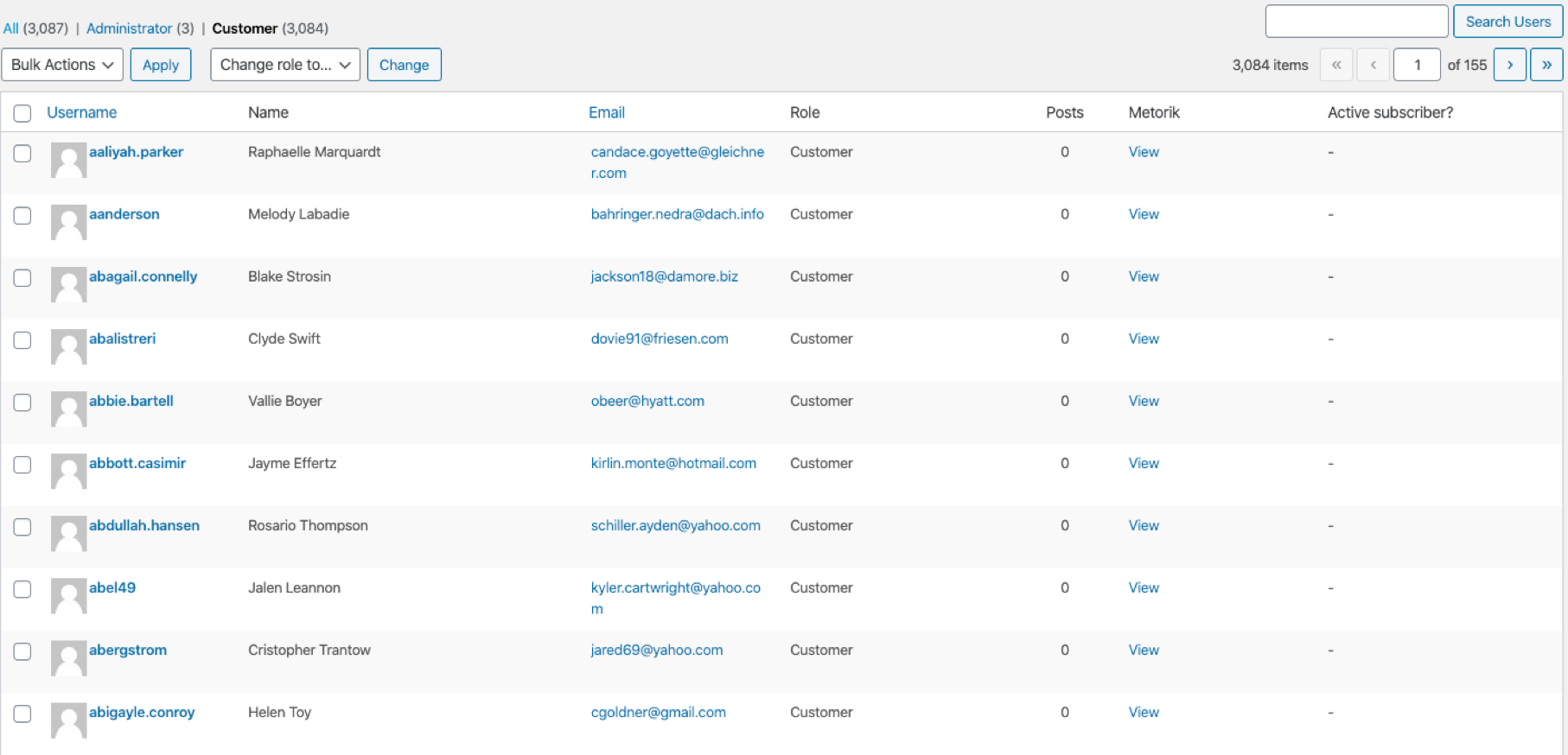Check the select-all checkbox in the header
The image size is (1568, 755).
point(22,113)
